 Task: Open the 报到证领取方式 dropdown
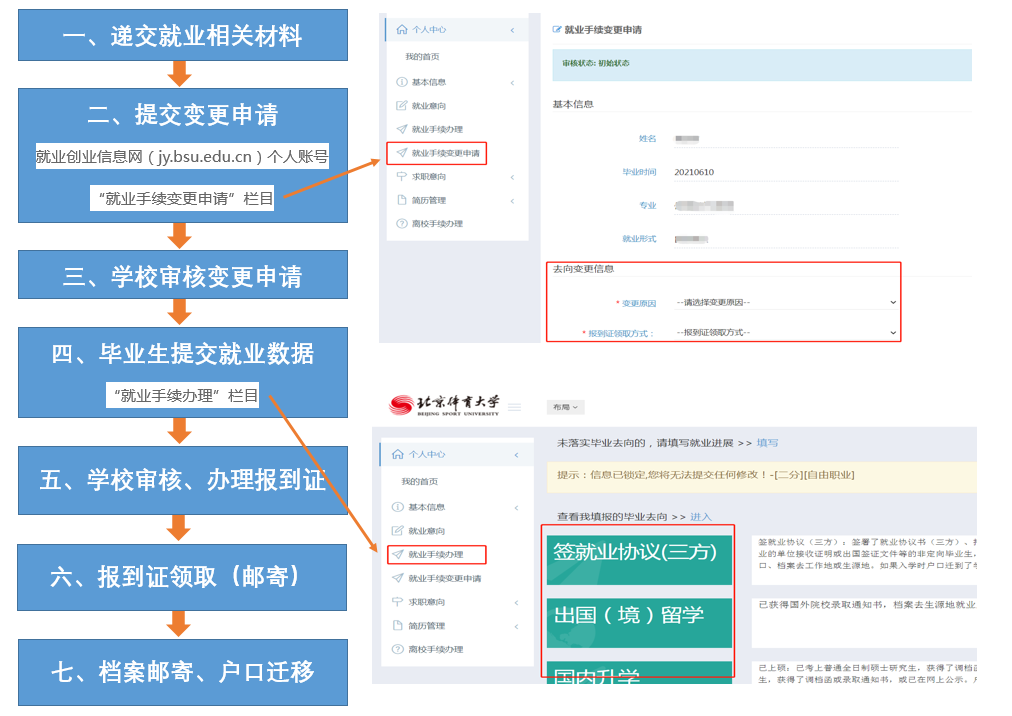pyautogui.click(x=785, y=333)
